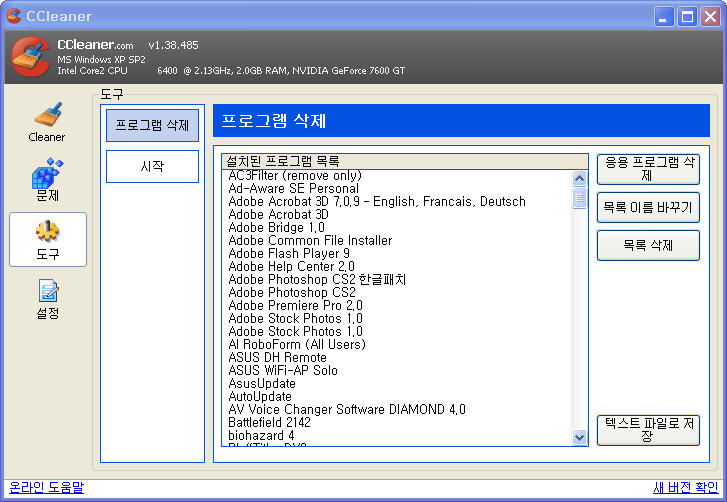
Task: Open the 문제 registry issues section
Action: coord(47,180)
